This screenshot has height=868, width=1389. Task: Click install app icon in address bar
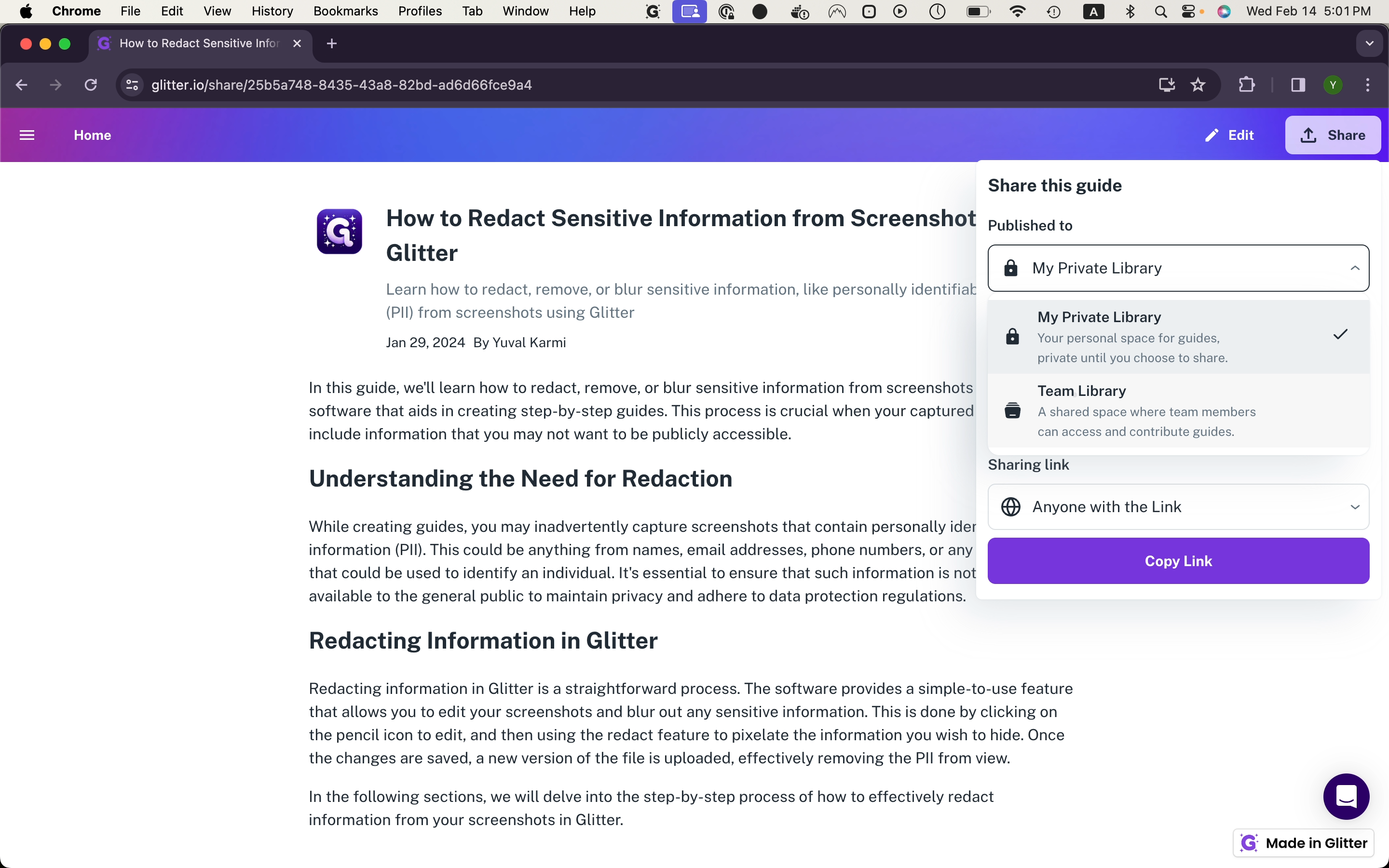(1167, 85)
